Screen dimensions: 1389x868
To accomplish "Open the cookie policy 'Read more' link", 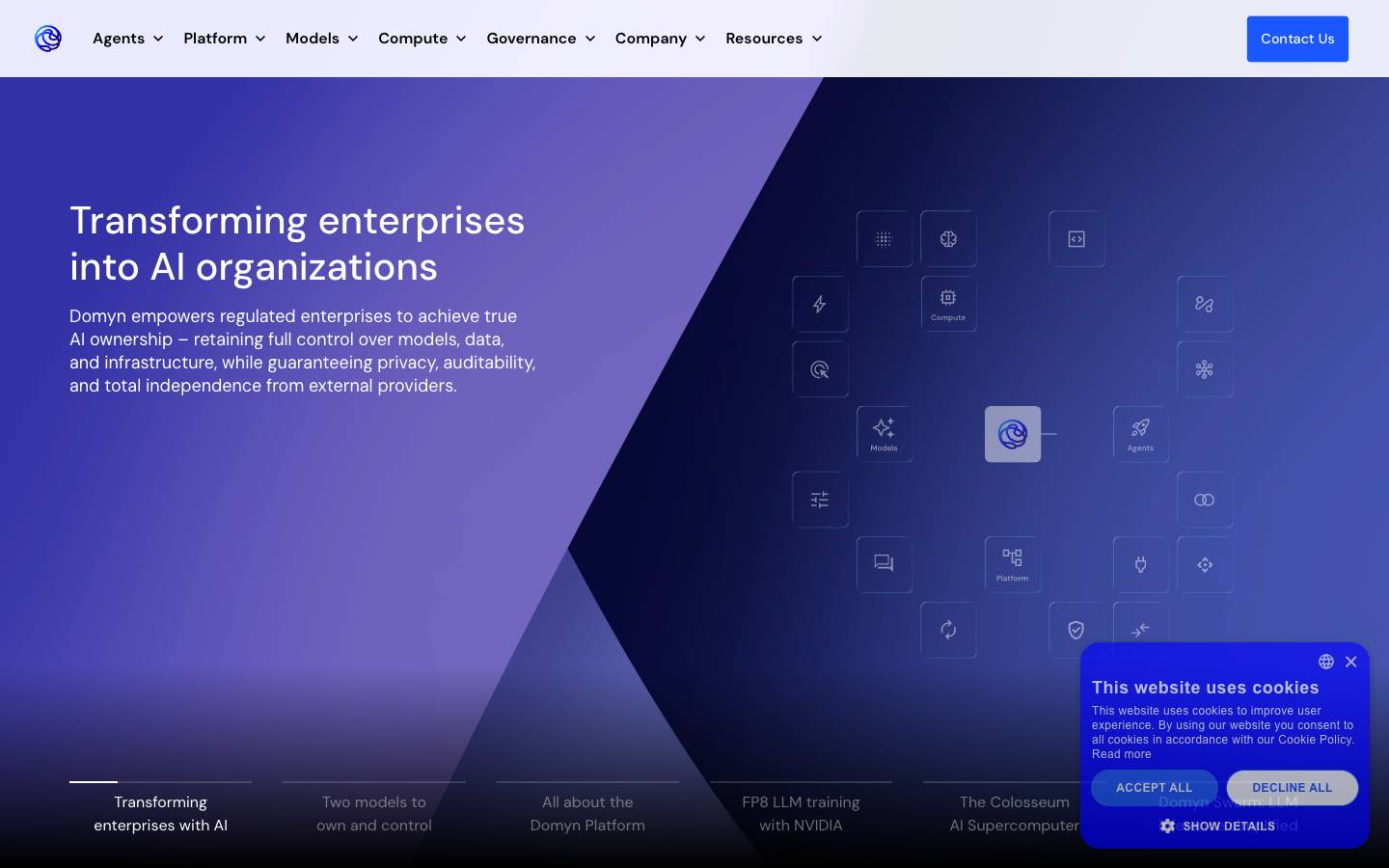I will 1122,754.
